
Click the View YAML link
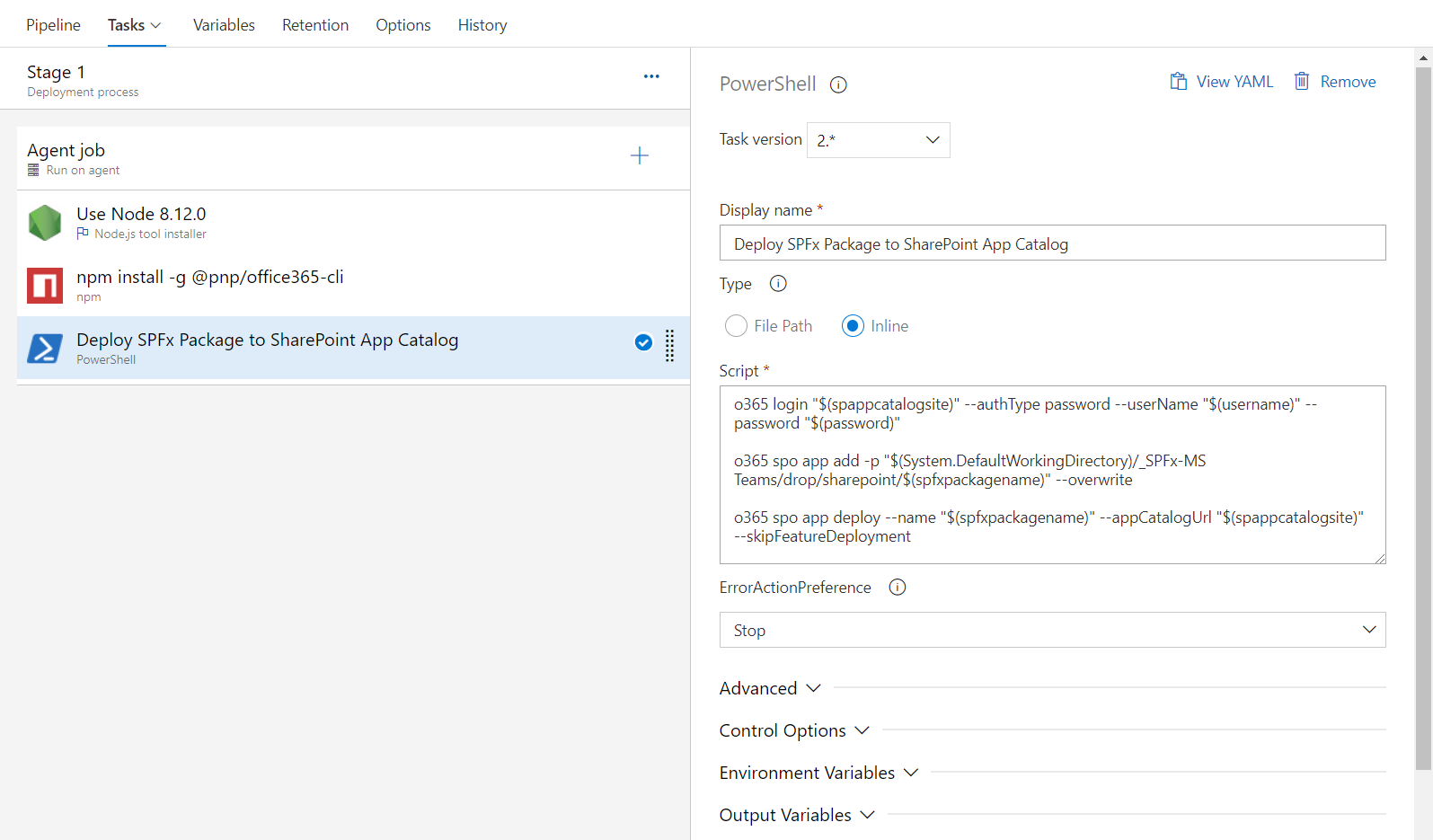pos(1234,82)
